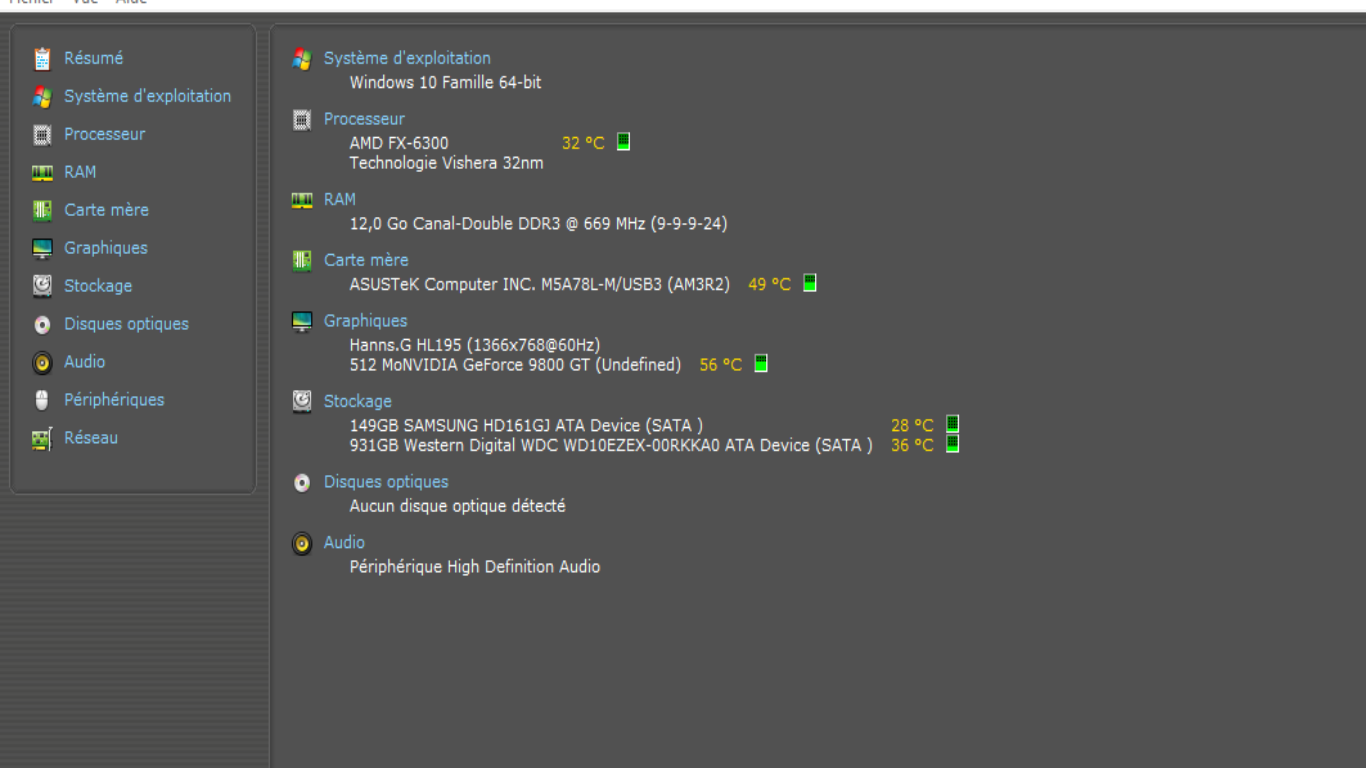Viewport: 1366px width, 768px height.
Task: Select Disques optiques in the sidebar
Action: click(126, 324)
